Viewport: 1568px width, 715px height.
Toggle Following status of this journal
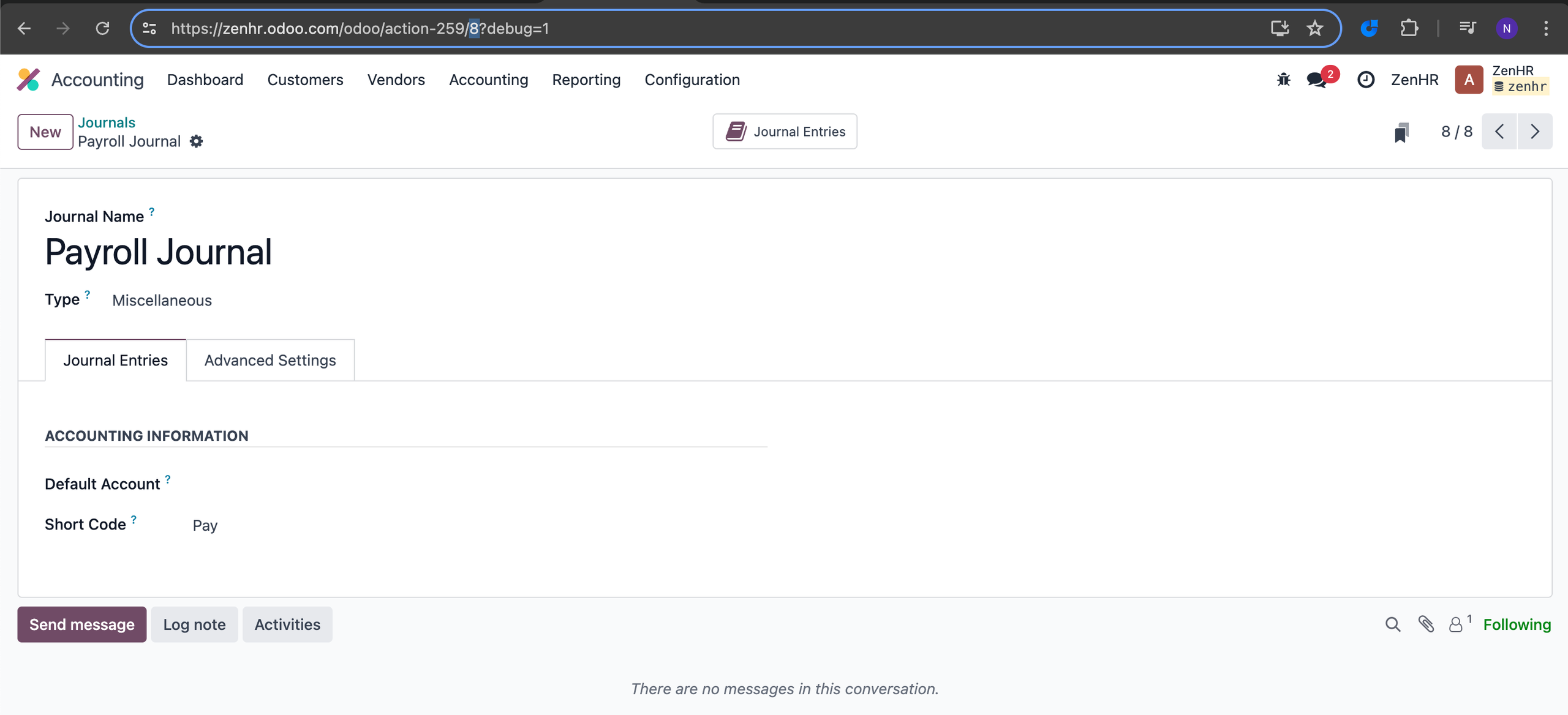coord(1517,624)
